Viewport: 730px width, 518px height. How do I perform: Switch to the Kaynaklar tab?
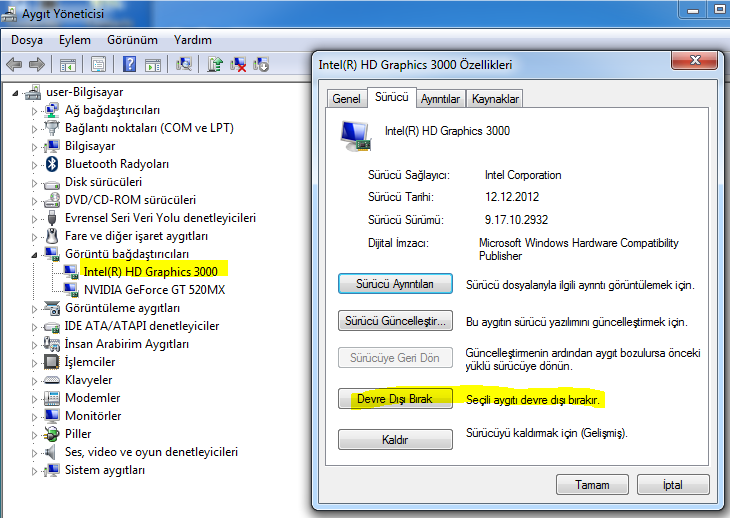click(x=495, y=99)
